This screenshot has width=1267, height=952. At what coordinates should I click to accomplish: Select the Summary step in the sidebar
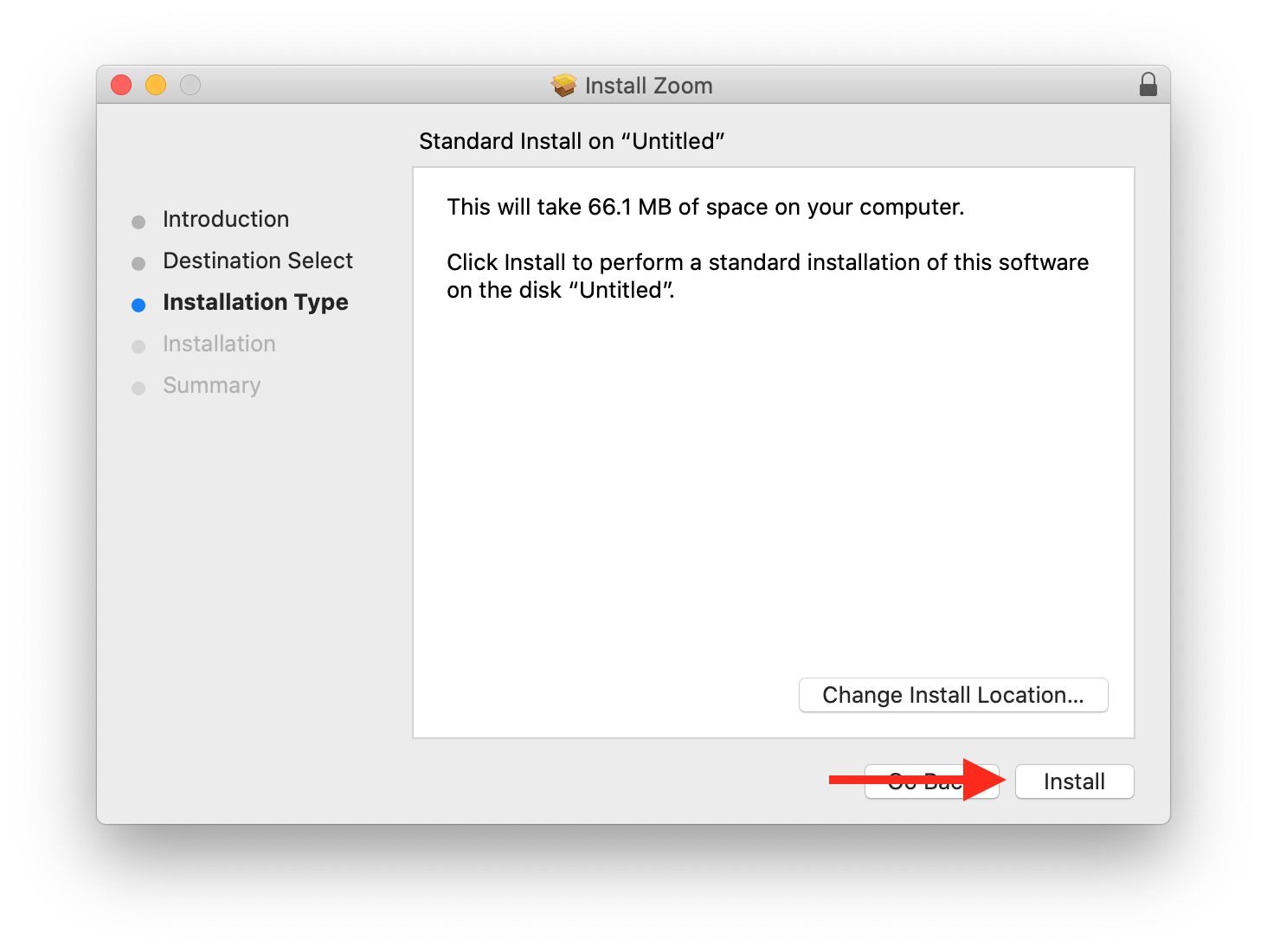point(211,386)
